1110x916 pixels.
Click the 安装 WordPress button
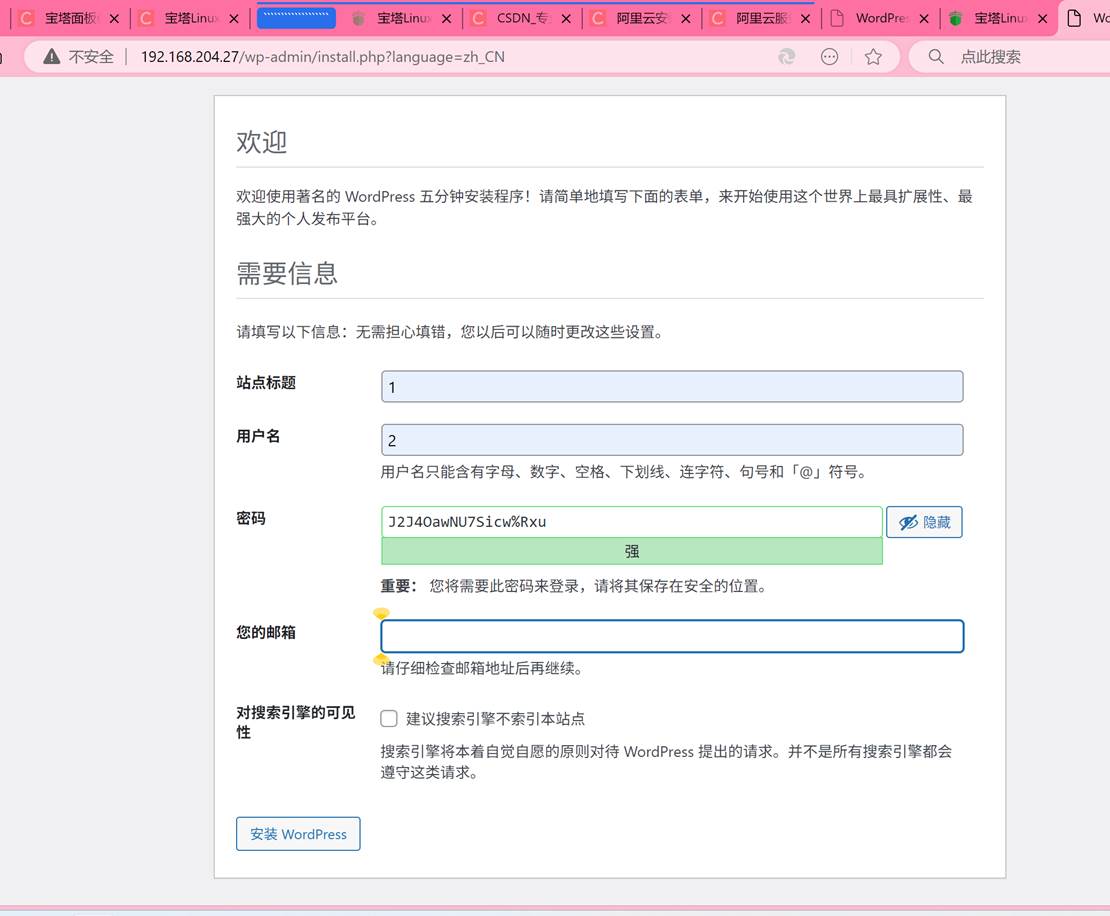(x=298, y=834)
